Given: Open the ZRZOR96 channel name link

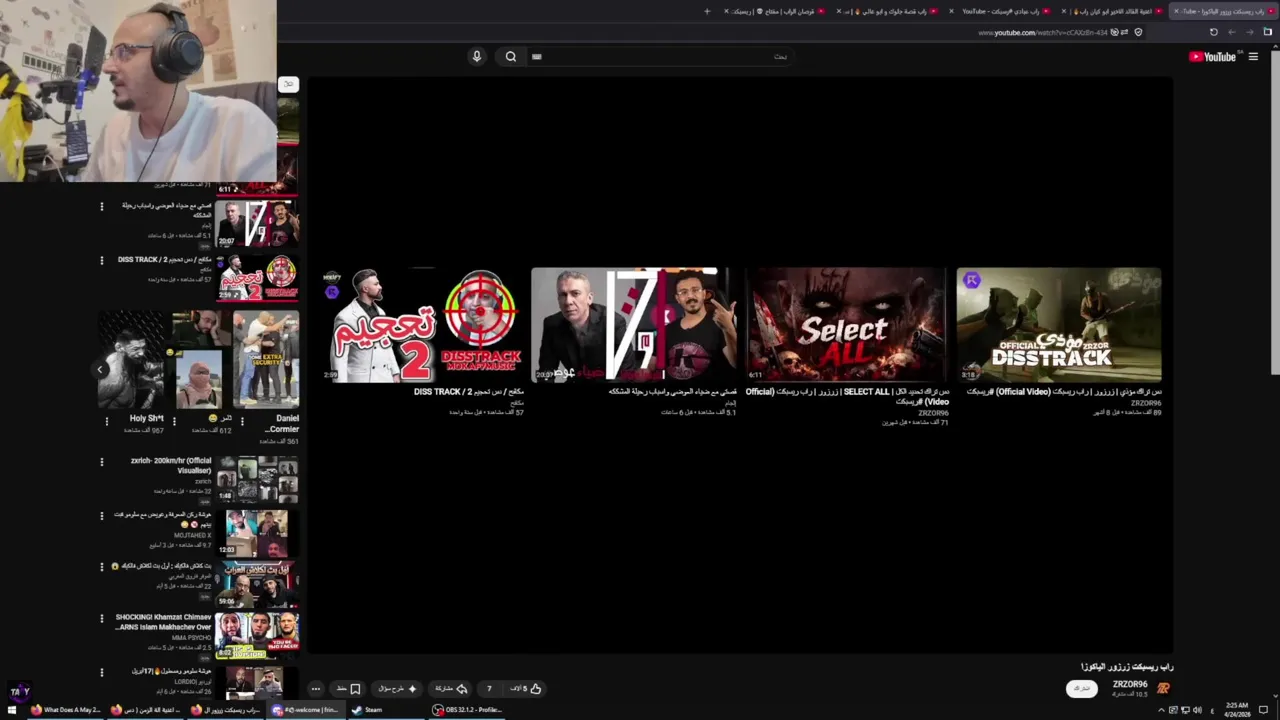Looking at the screenshot, I should point(1130,685).
